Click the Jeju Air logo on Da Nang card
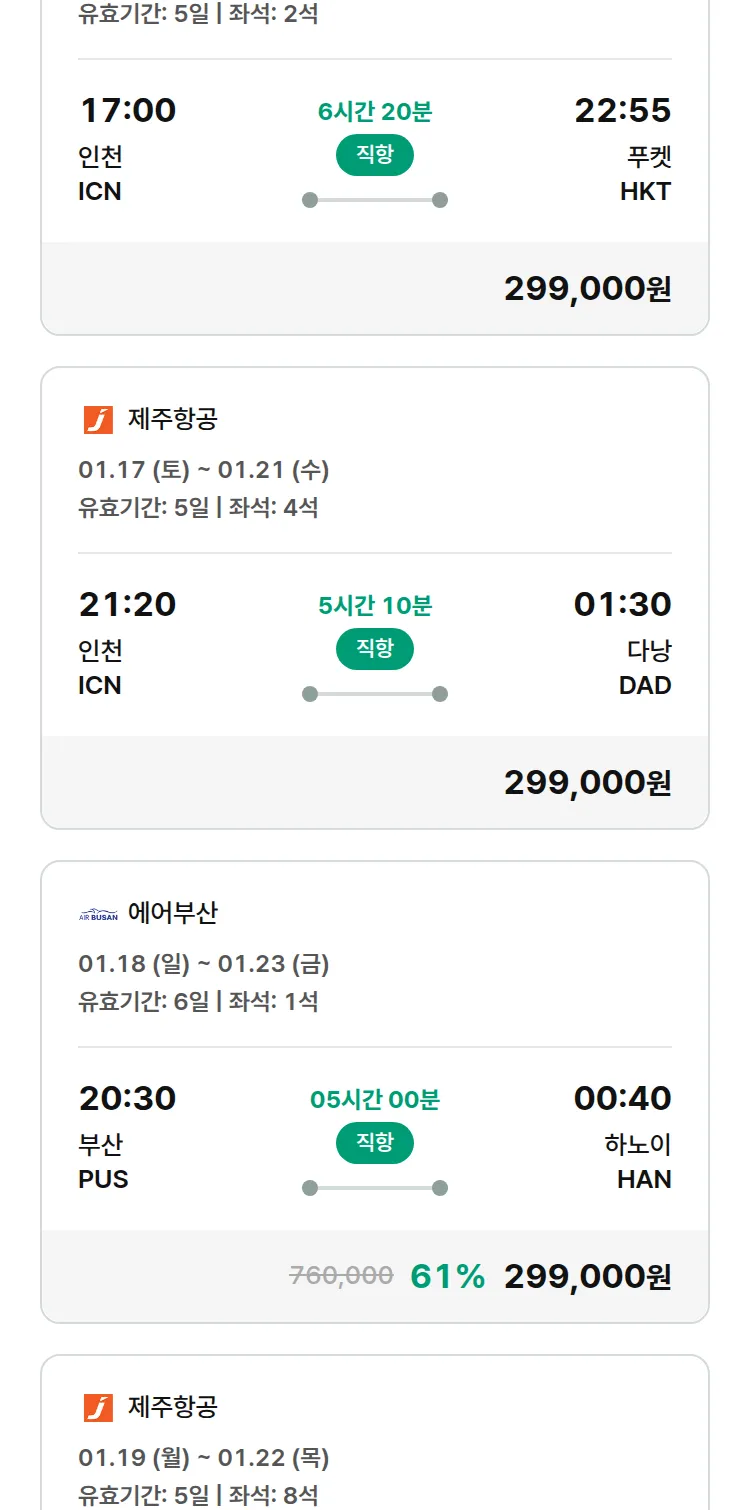The width and height of the screenshot is (750, 1510). (x=98, y=420)
